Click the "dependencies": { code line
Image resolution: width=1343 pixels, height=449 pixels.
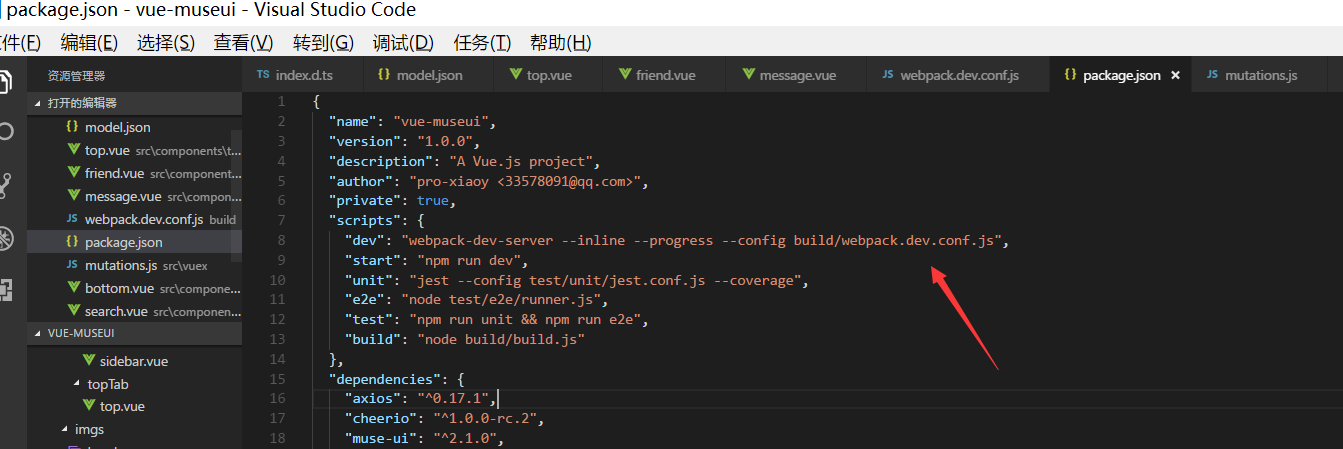pyautogui.click(x=397, y=379)
